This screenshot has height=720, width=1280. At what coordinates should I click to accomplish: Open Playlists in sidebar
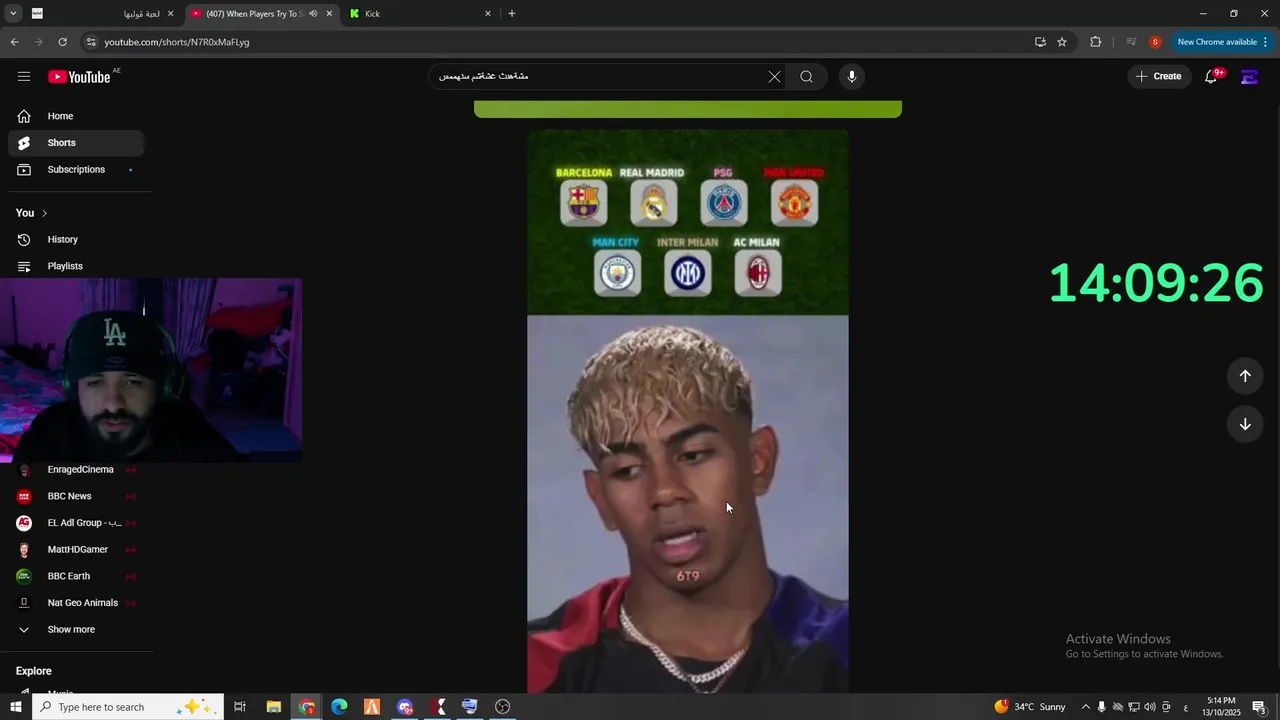pyautogui.click(x=75, y=266)
